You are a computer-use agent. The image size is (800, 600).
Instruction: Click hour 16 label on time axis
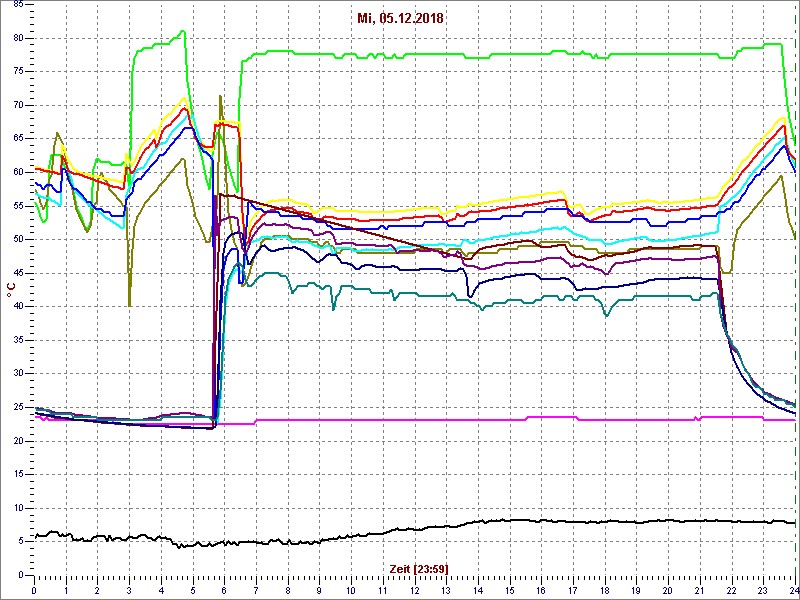542,590
